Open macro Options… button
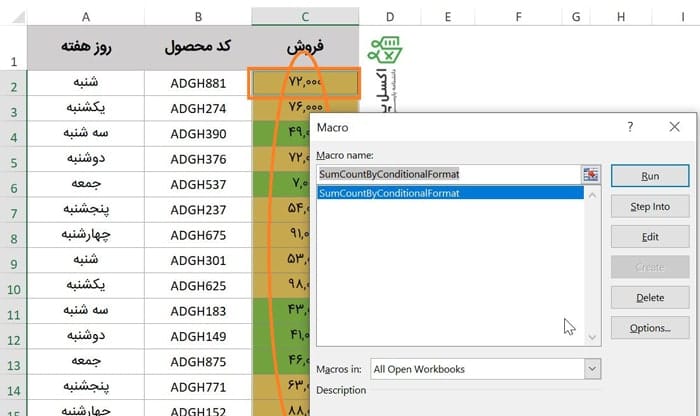The height and width of the screenshot is (416, 700). tap(650, 328)
